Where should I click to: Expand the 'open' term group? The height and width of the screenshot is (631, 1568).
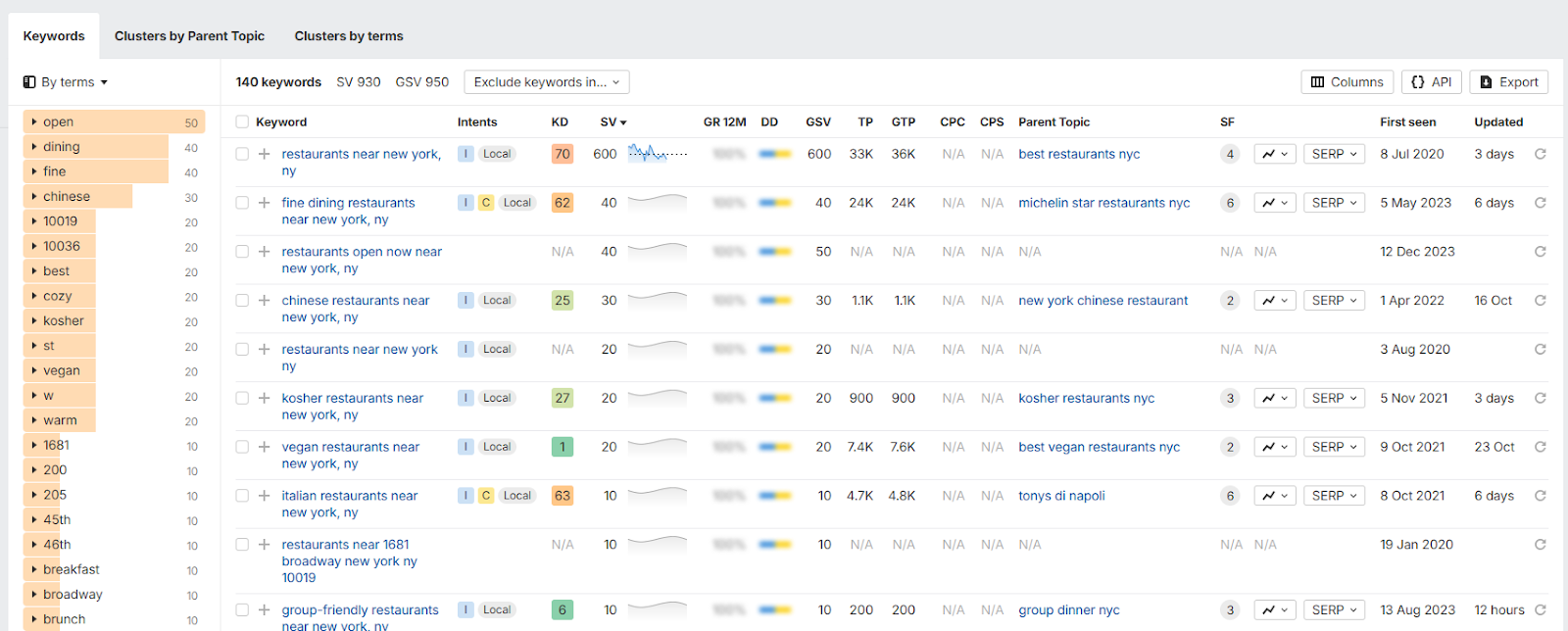(34, 122)
